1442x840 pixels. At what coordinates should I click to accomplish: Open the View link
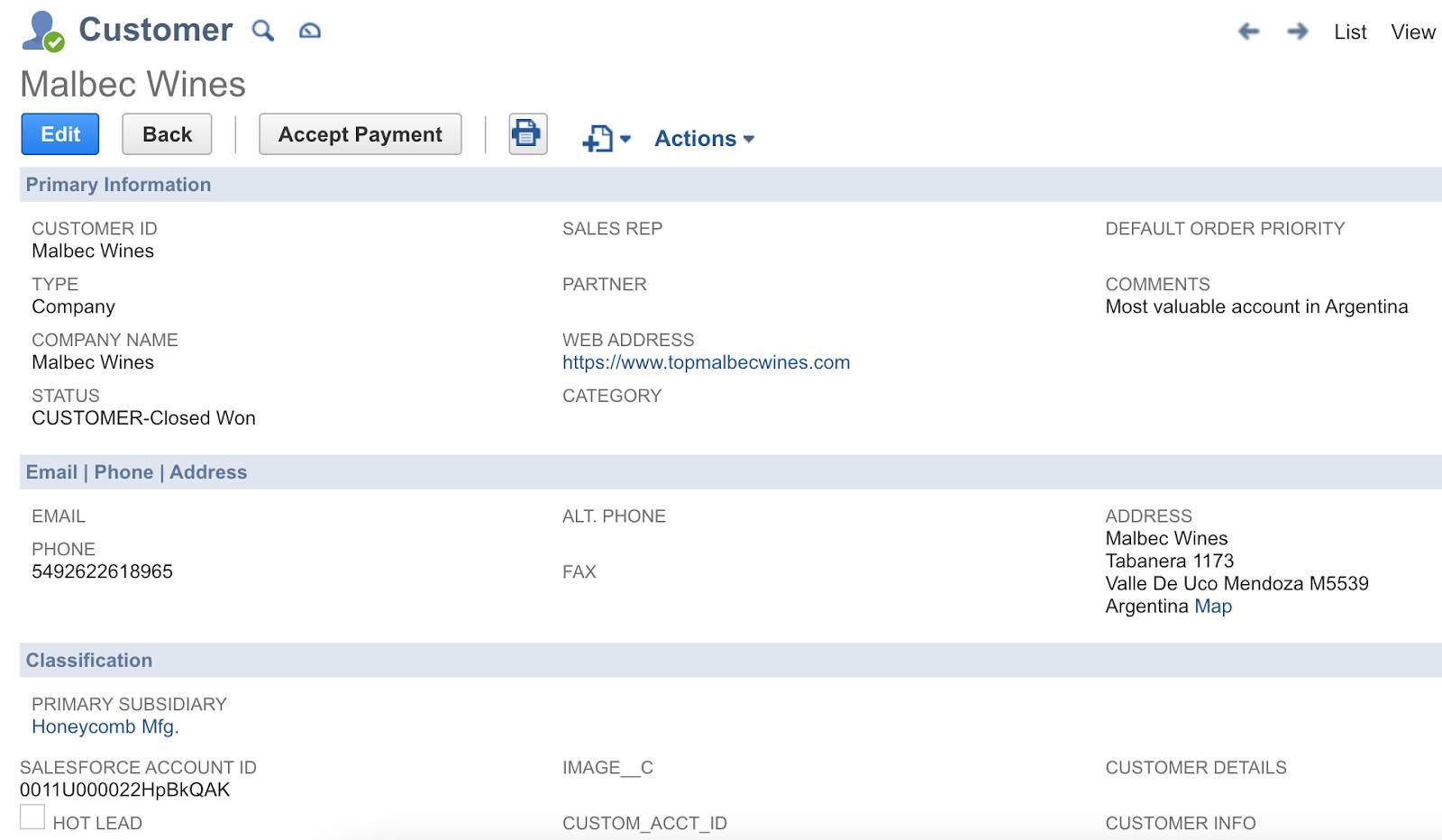(1412, 32)
